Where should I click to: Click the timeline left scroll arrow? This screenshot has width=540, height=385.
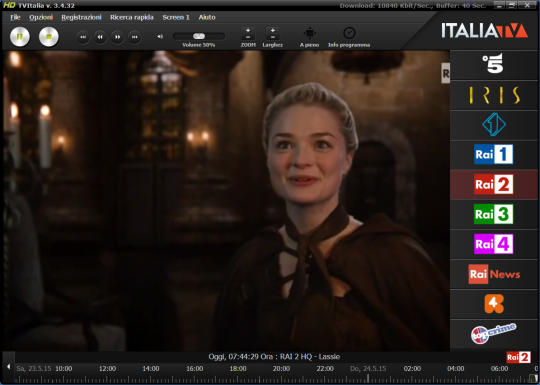pos(8,366)
